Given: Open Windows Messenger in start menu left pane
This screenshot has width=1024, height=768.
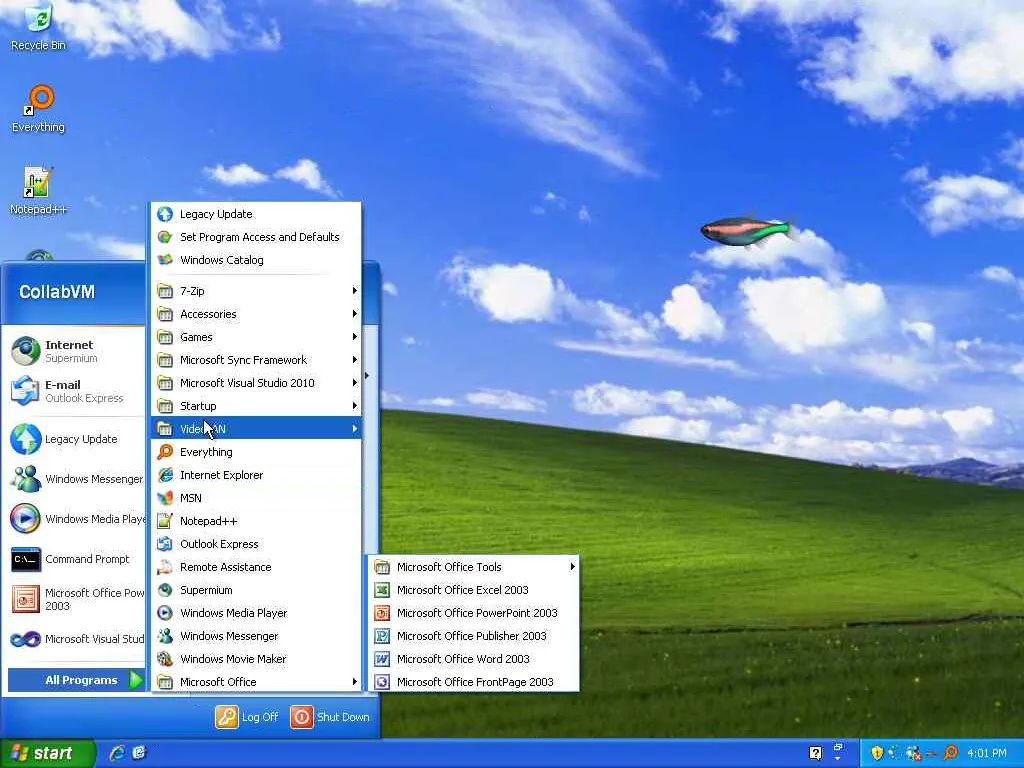Looking at the screenshot, I should (76, 479).
